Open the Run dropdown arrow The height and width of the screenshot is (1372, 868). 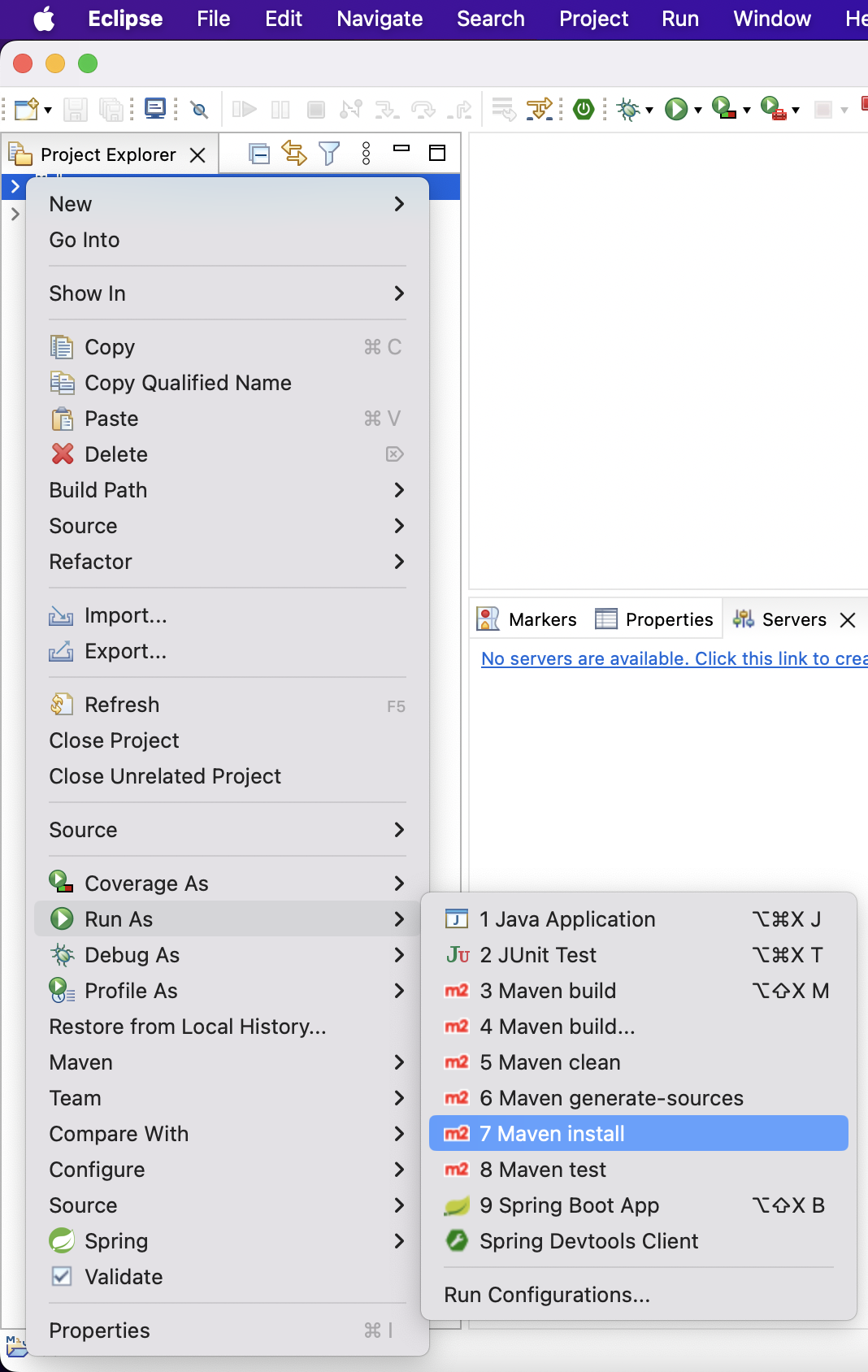pos(698,110)
